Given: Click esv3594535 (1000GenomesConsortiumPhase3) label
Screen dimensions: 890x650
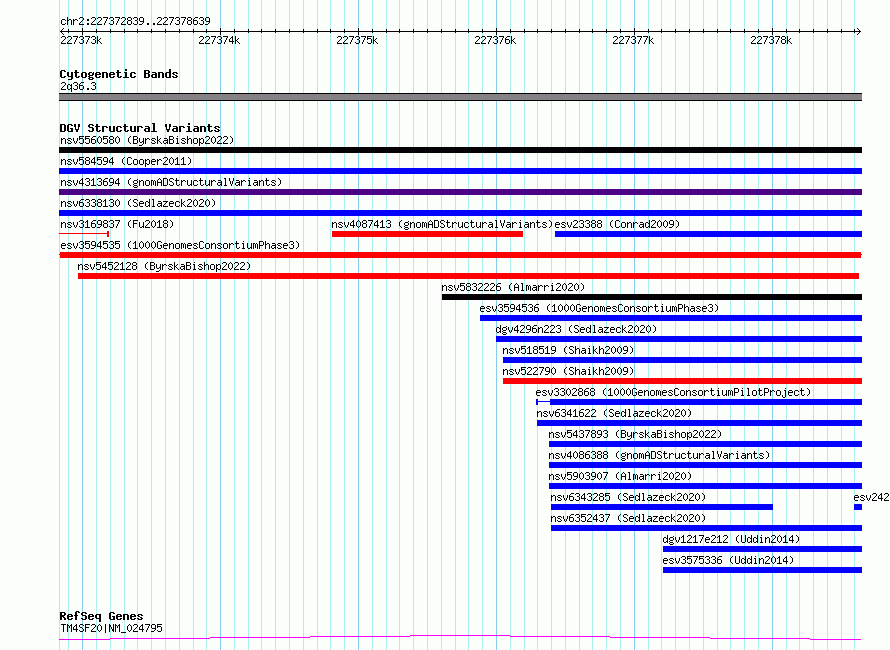Looking at the screenshot, I should coord(180,245).
